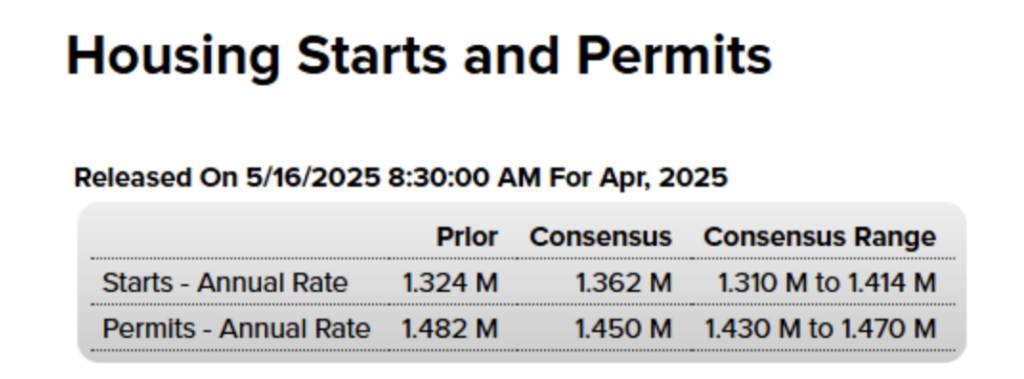Click the word Housing in the title

tap(174, 58)
